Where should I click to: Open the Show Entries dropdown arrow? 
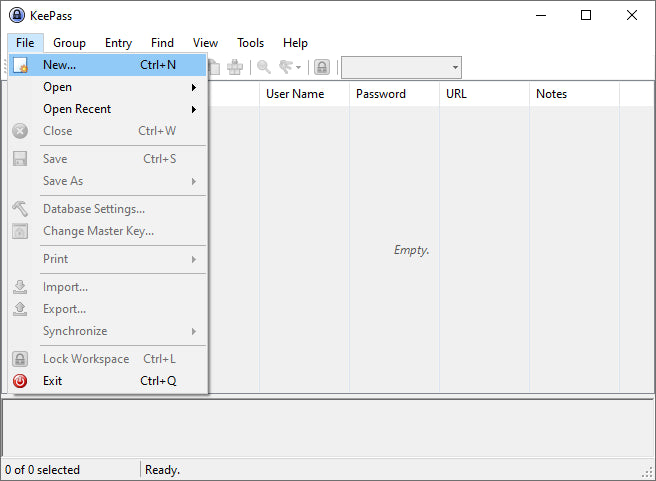point(298,67)
